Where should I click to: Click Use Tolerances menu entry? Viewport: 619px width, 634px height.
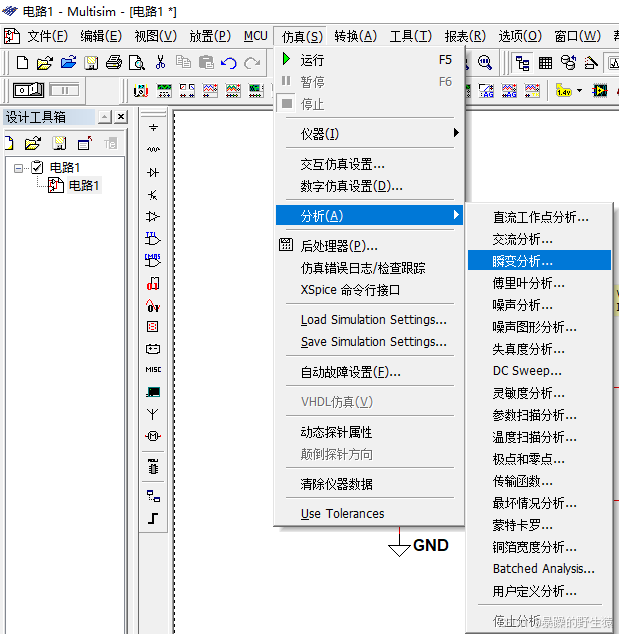click(370, 514)
